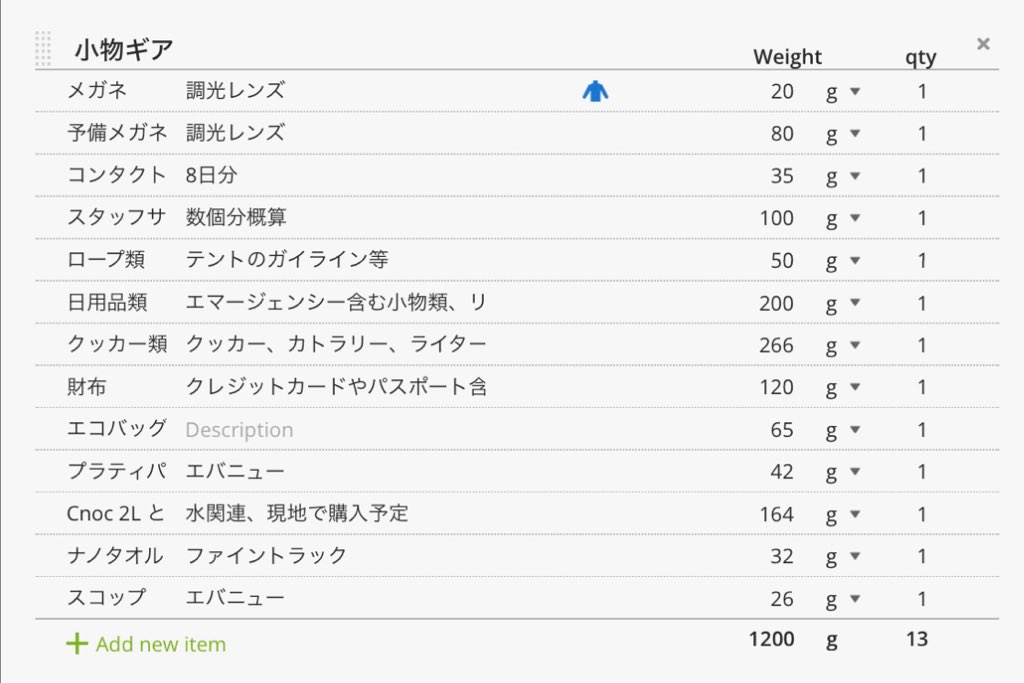The image size is (1024, 683).
Task: Edit the quantity field for コンタクト
Action: 922,177
